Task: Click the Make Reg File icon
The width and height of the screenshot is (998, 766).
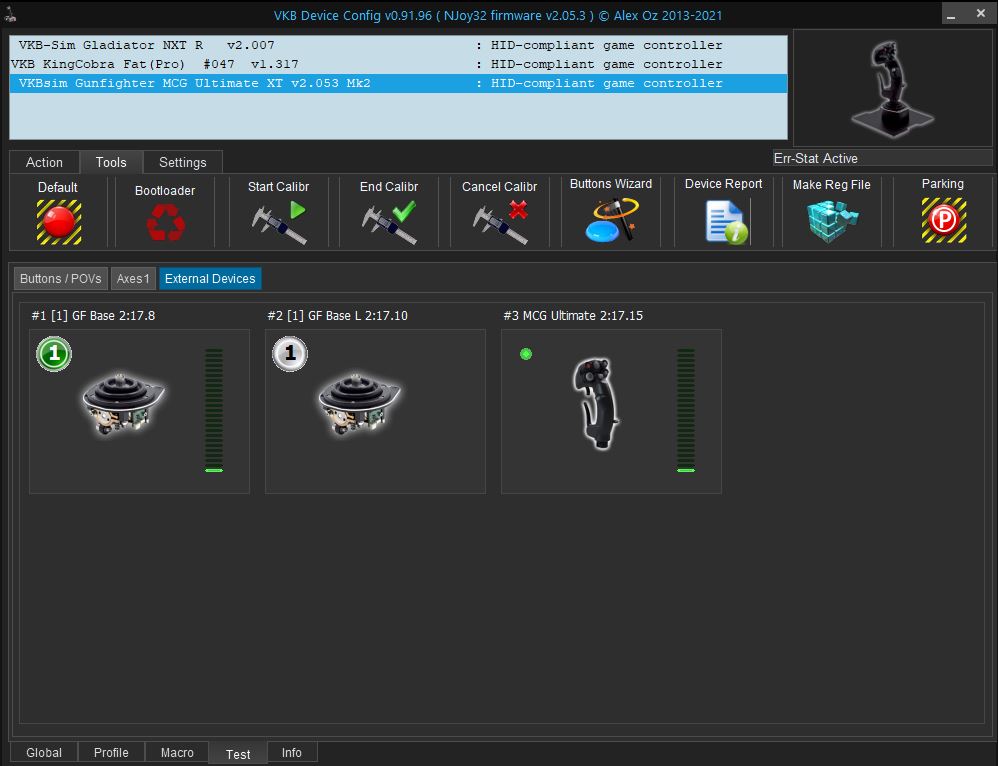Action: pyautogui.click(x=832, y=221)
